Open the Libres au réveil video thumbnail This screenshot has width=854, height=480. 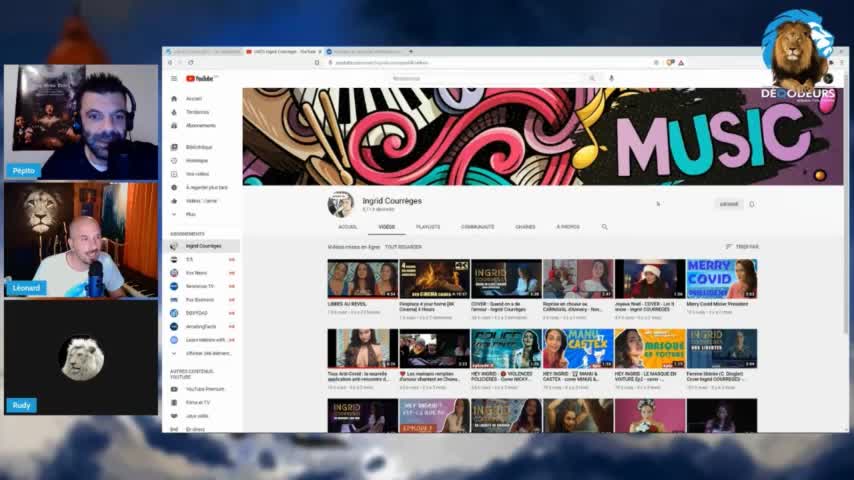(362, 278)
